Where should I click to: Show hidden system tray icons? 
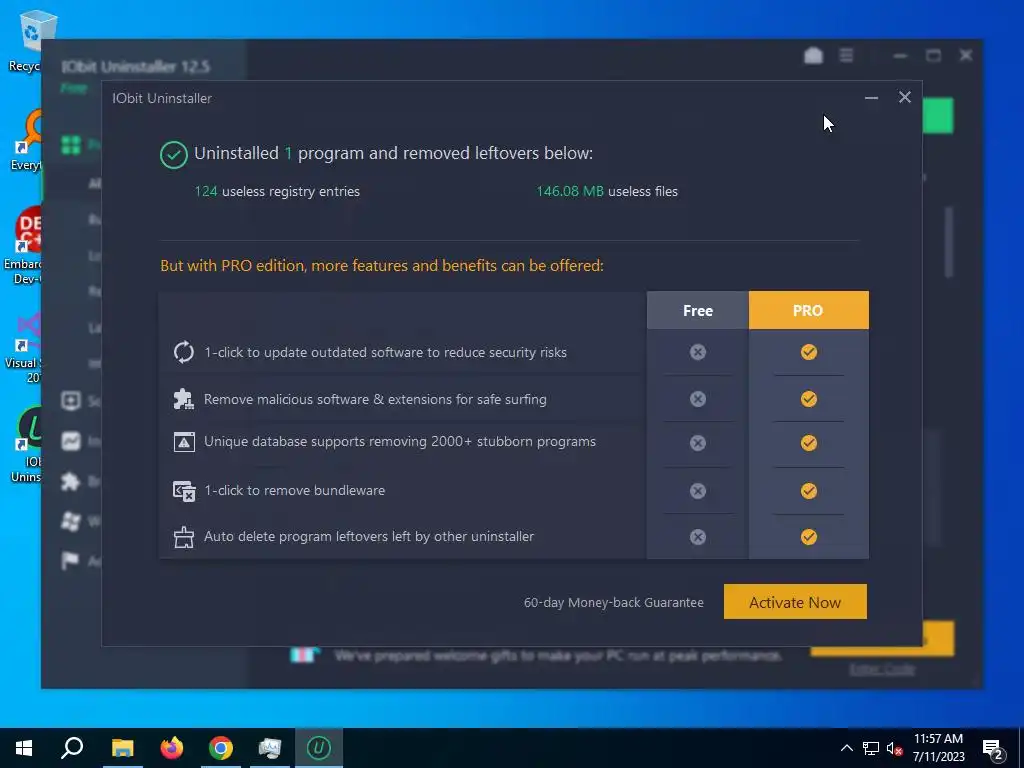(846, 748)
